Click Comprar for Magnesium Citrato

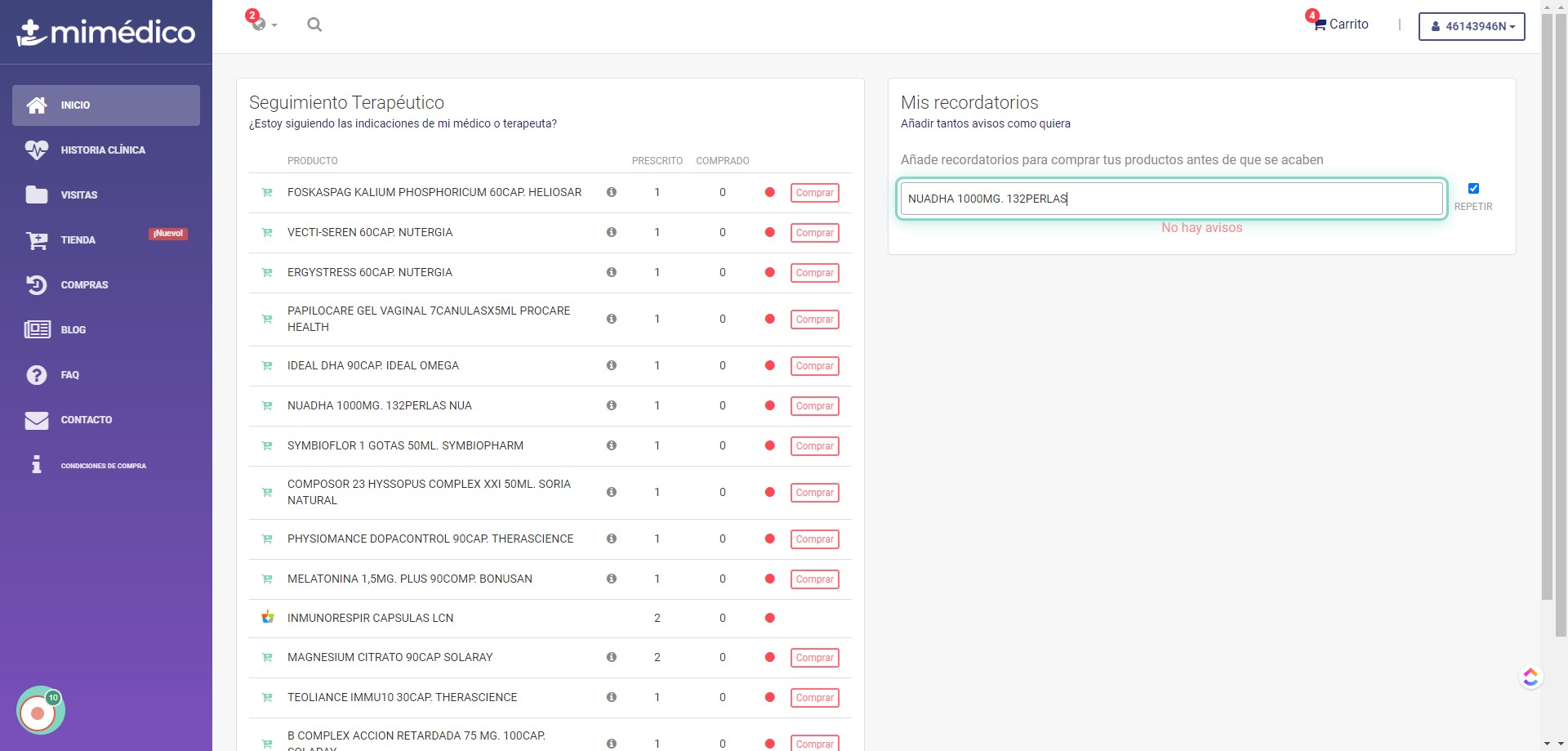tap(814, 658)
